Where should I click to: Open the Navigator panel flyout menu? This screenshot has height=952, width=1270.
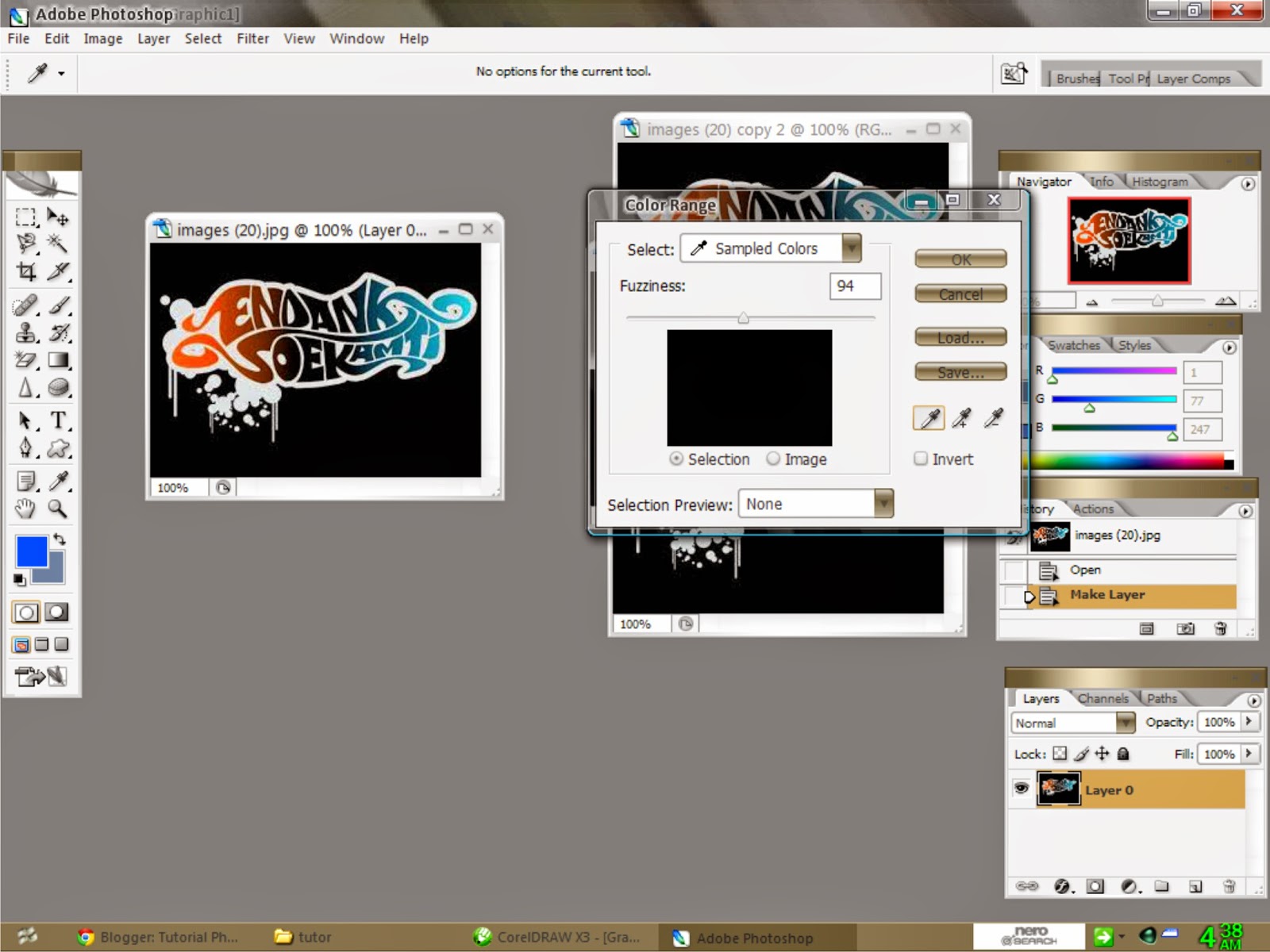[x=1248, y=184]
